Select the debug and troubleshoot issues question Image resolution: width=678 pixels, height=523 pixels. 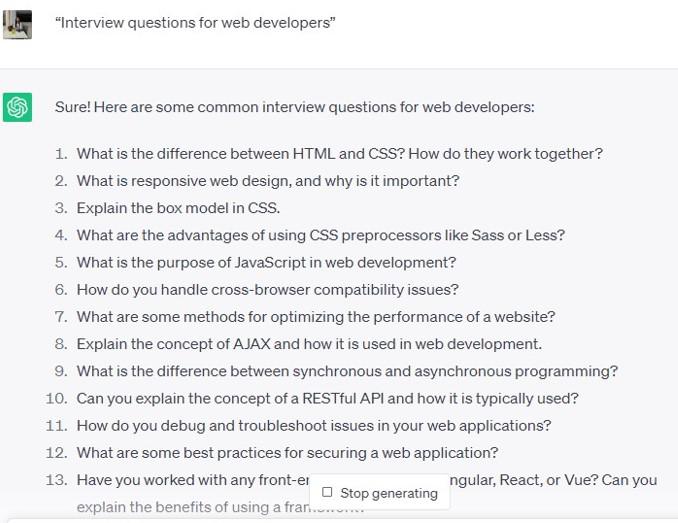[313, 425]
